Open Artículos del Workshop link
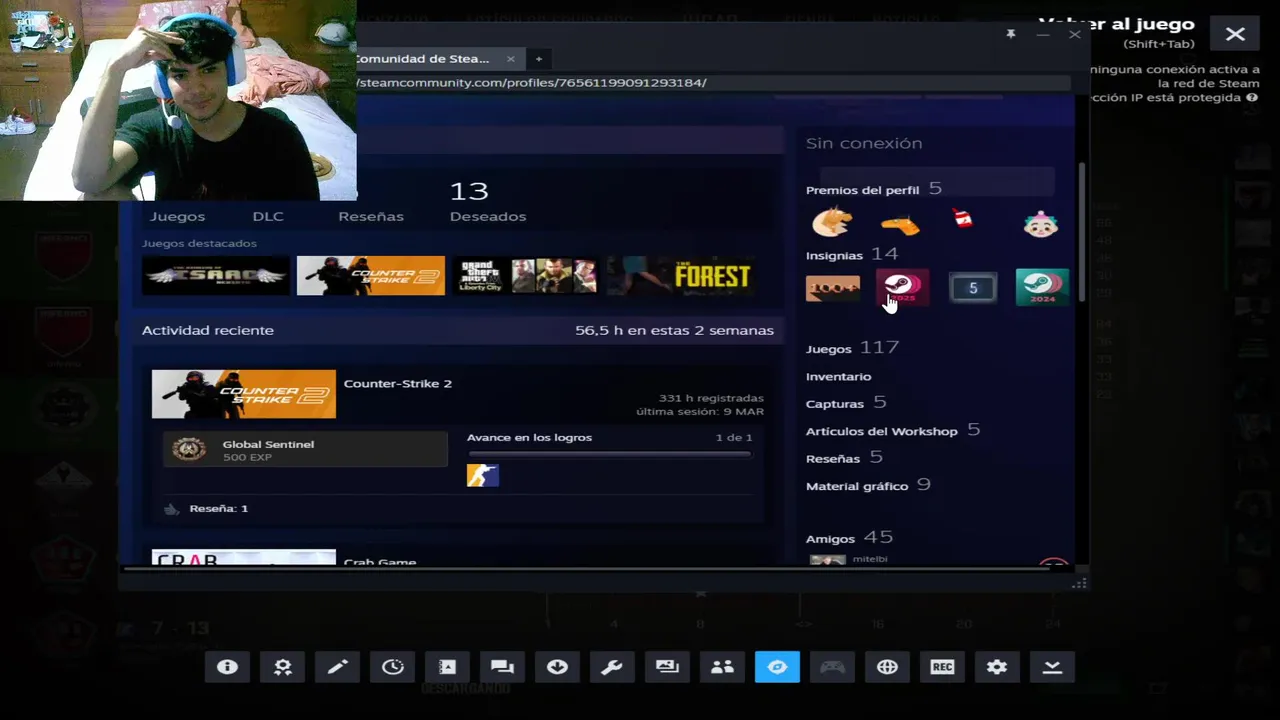 (x=893, y=430)
